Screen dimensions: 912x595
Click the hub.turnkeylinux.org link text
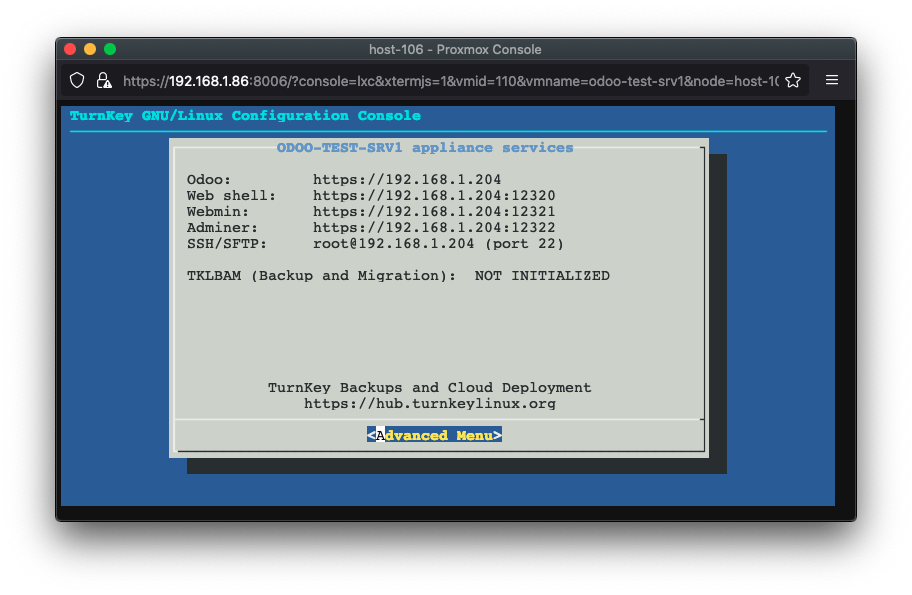[x=430, y=404]
